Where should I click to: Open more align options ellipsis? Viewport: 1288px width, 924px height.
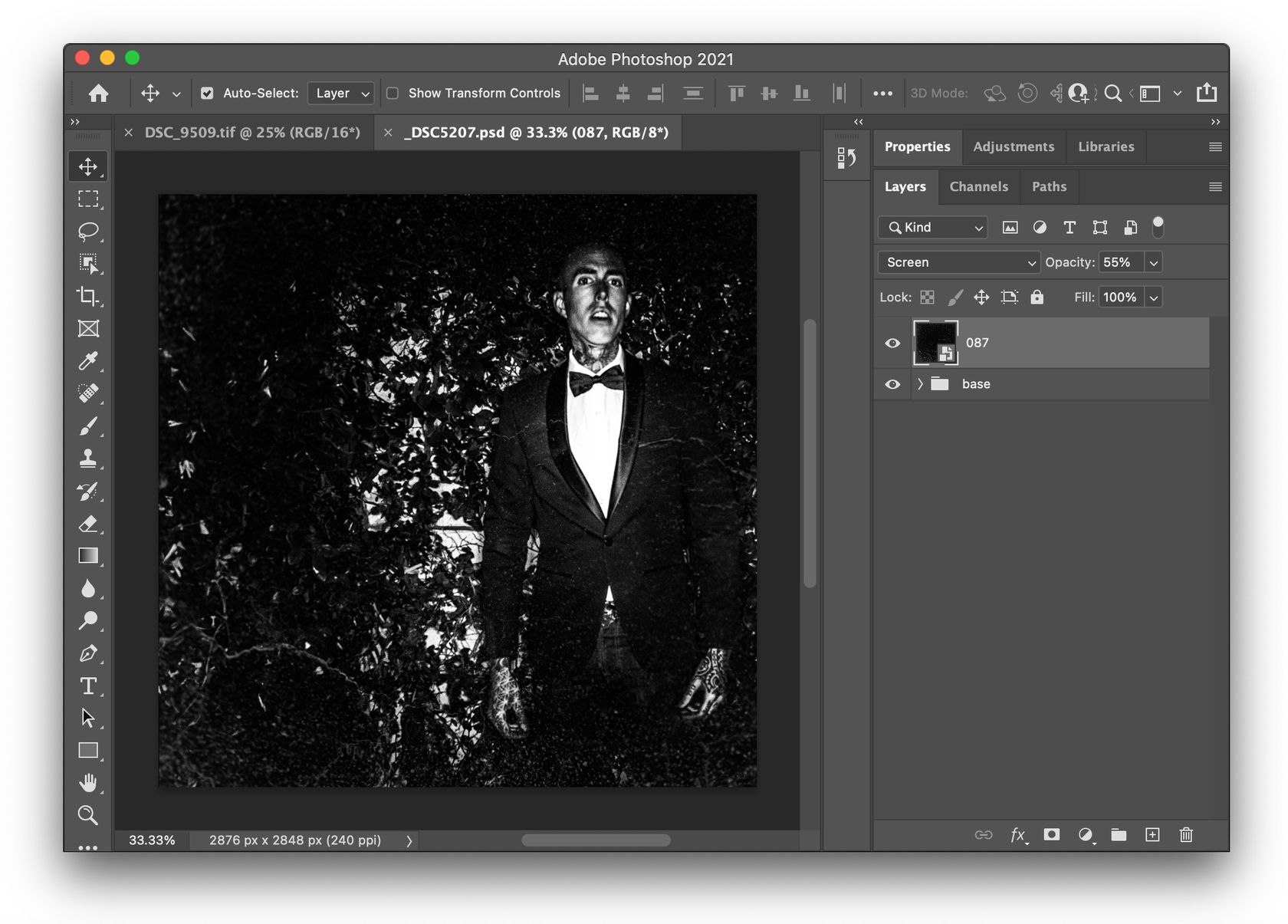pos(882,94)
